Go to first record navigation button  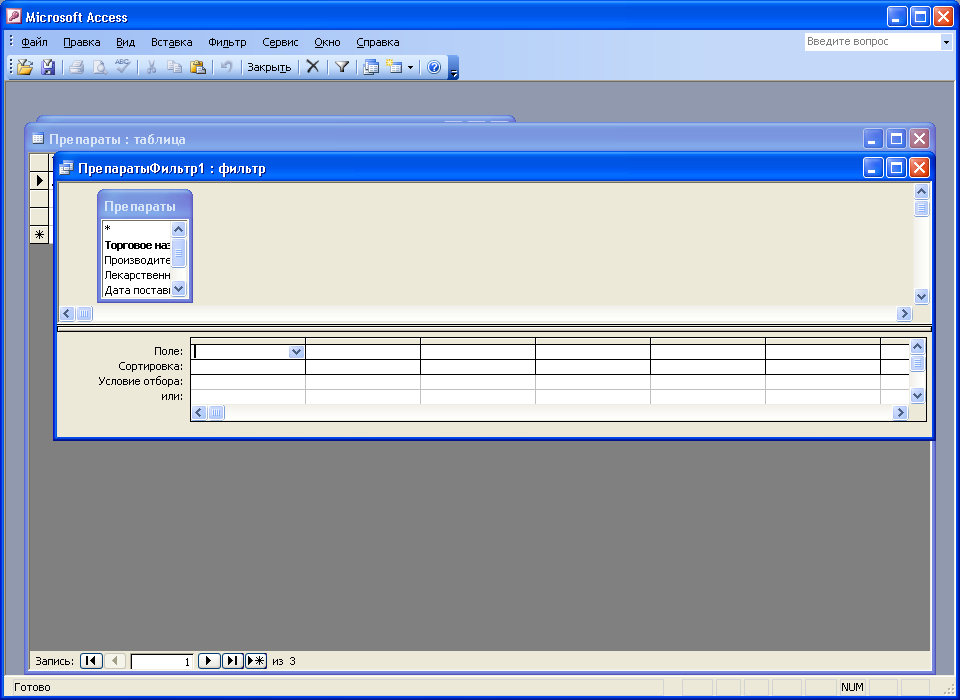[x=91, y=661]
